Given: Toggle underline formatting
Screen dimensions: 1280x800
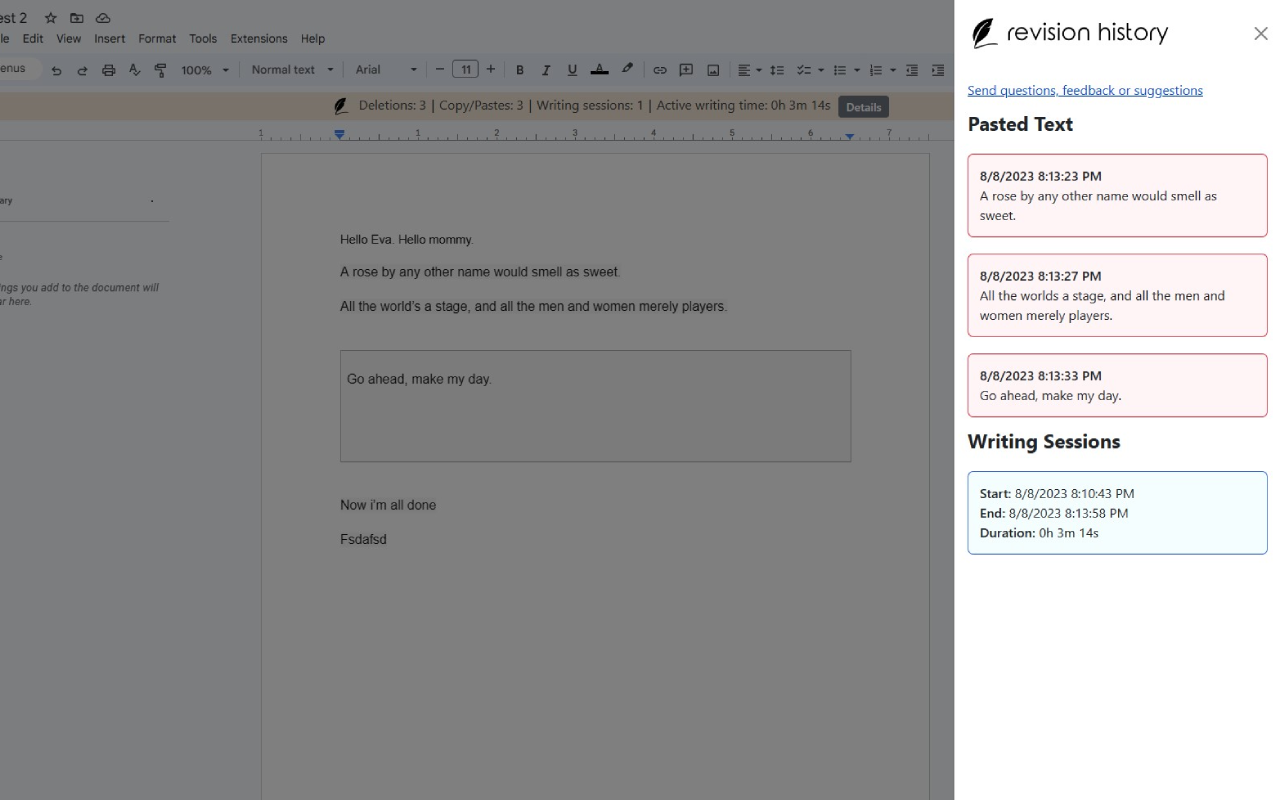Looking at the screenshot, I should coord(572,70).
